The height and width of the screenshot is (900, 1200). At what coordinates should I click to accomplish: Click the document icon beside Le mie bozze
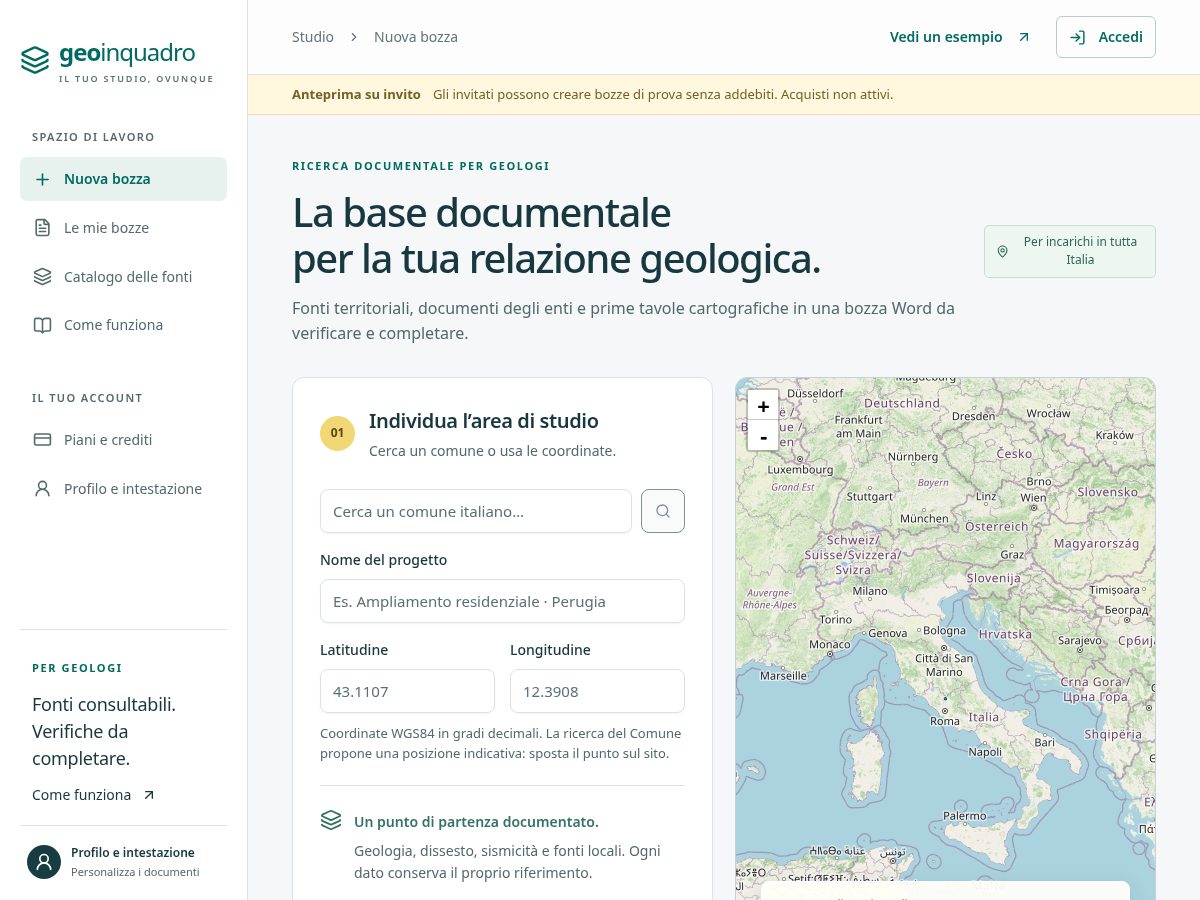pos(42,228)
